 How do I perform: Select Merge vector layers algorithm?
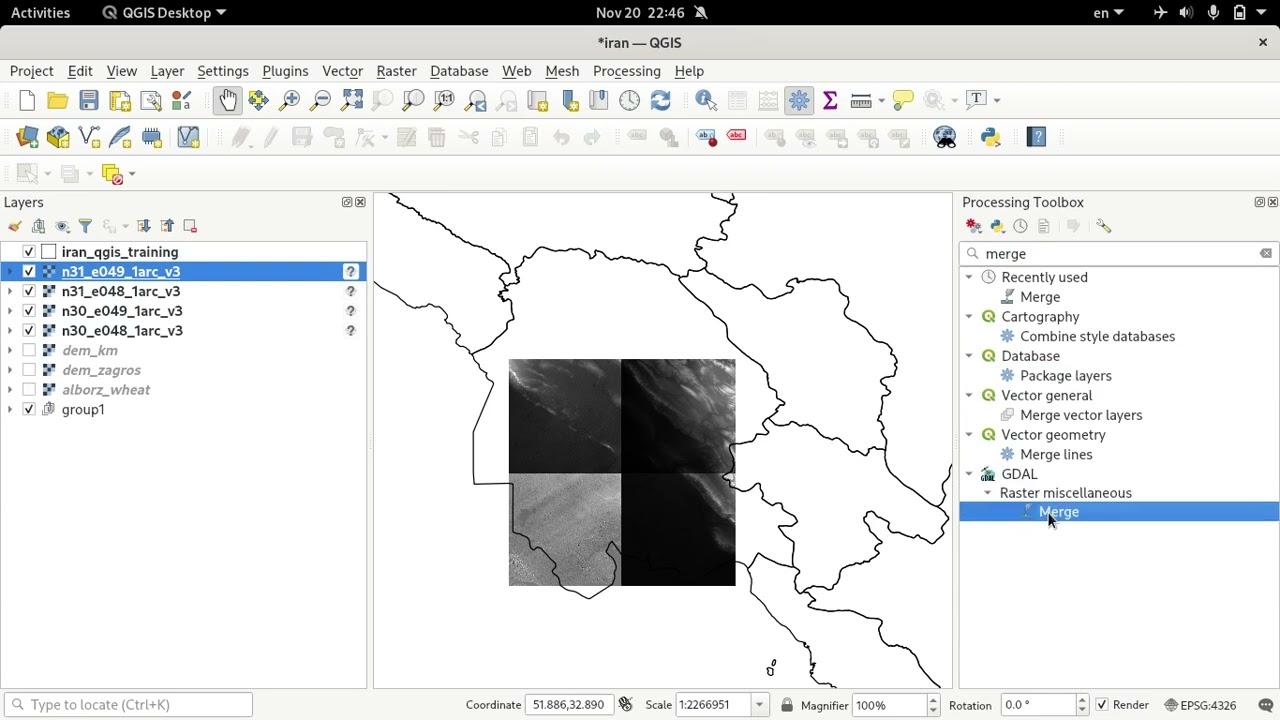click(x=1081, y=415)
